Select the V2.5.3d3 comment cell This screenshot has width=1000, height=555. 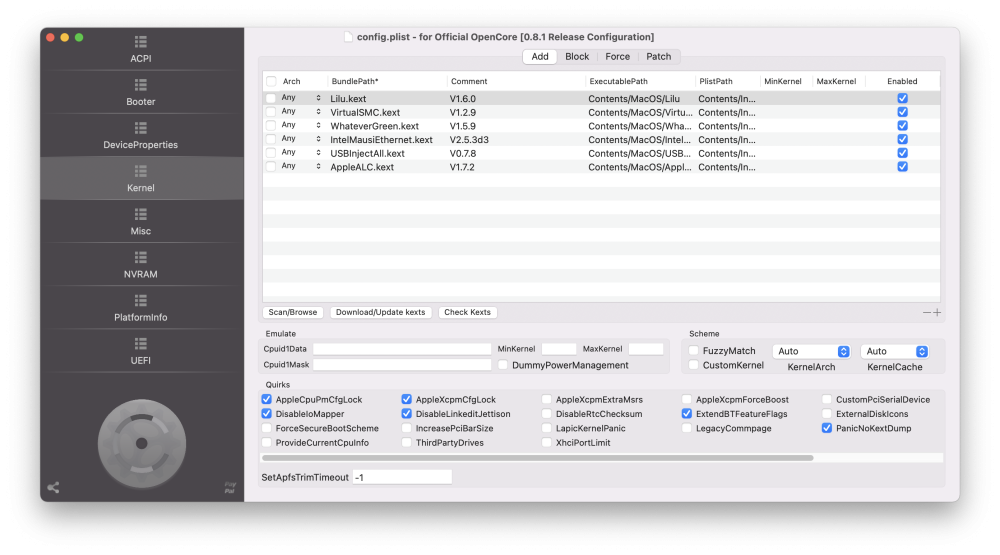tap(469, 140)
